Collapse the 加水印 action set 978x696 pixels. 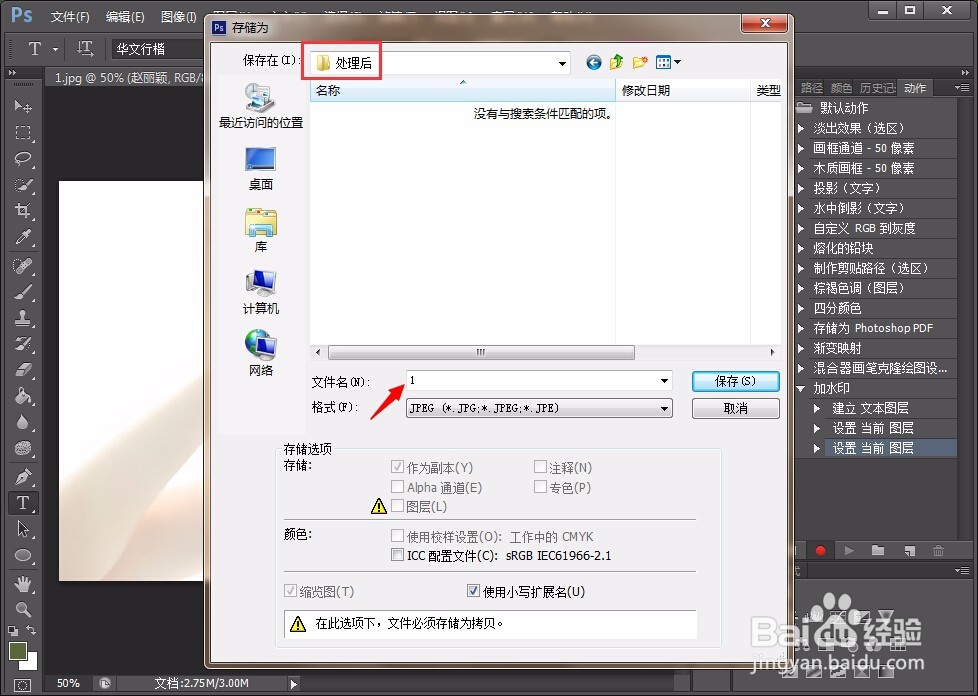pos(801,389)
